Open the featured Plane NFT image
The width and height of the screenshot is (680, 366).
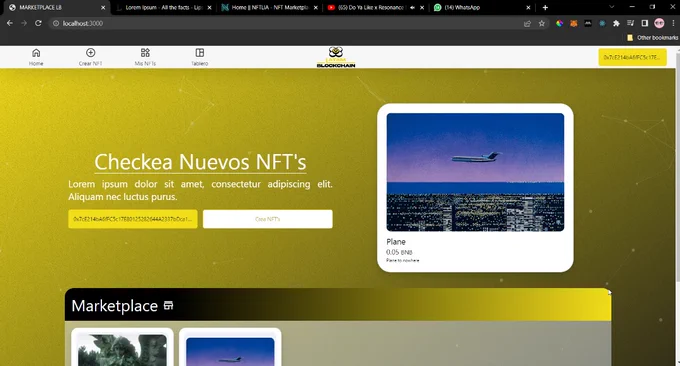[x=475, y=172]
